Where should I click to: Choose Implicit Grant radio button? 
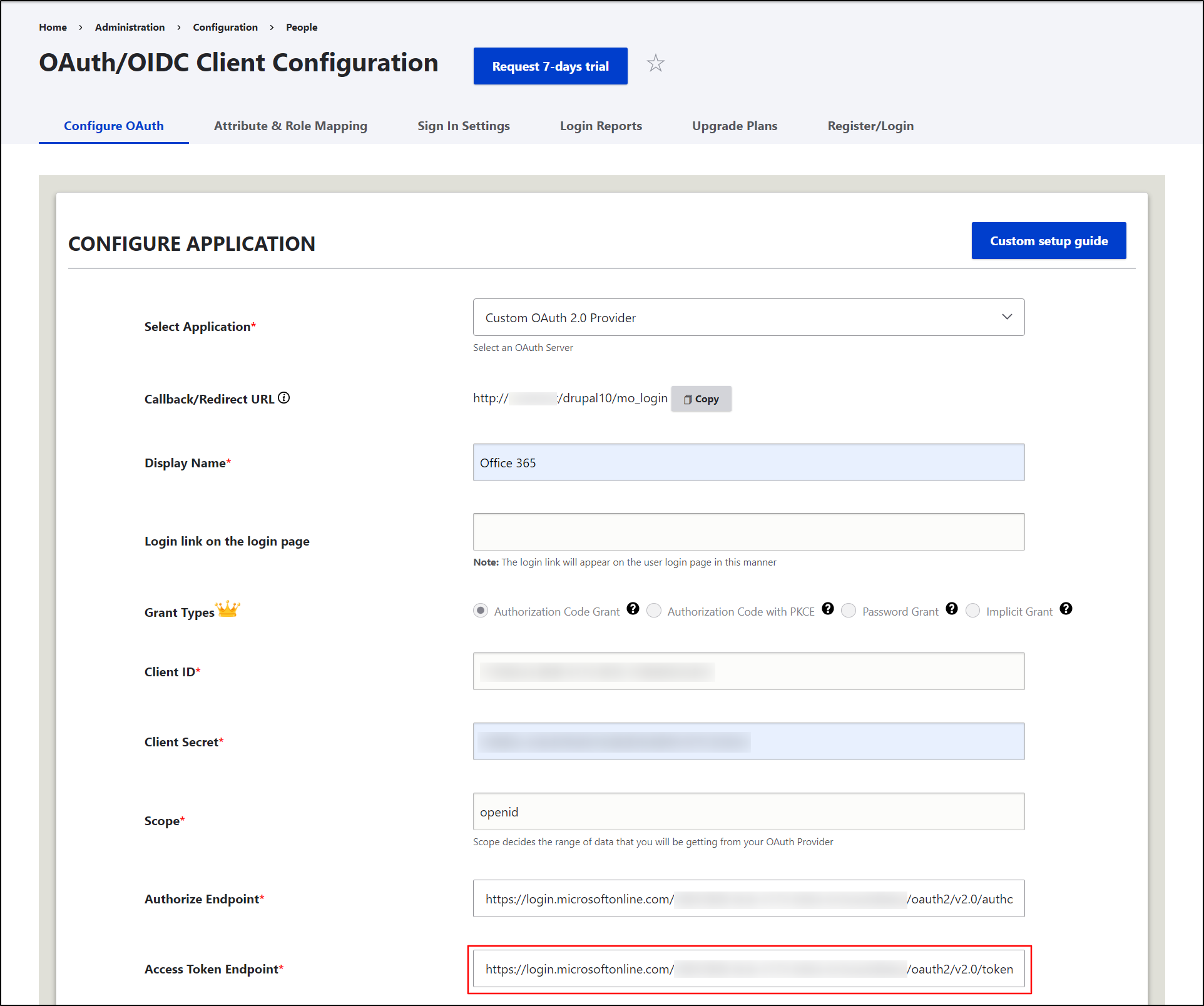point(972,611)
